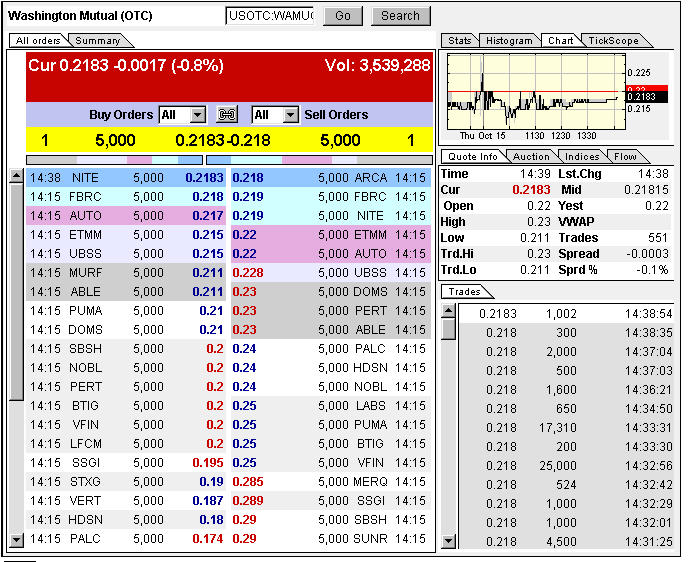Click the best bid-ask 0.2183-0.218 summary
Viewport: 688px width, 562px height.
tap(223, 140)
